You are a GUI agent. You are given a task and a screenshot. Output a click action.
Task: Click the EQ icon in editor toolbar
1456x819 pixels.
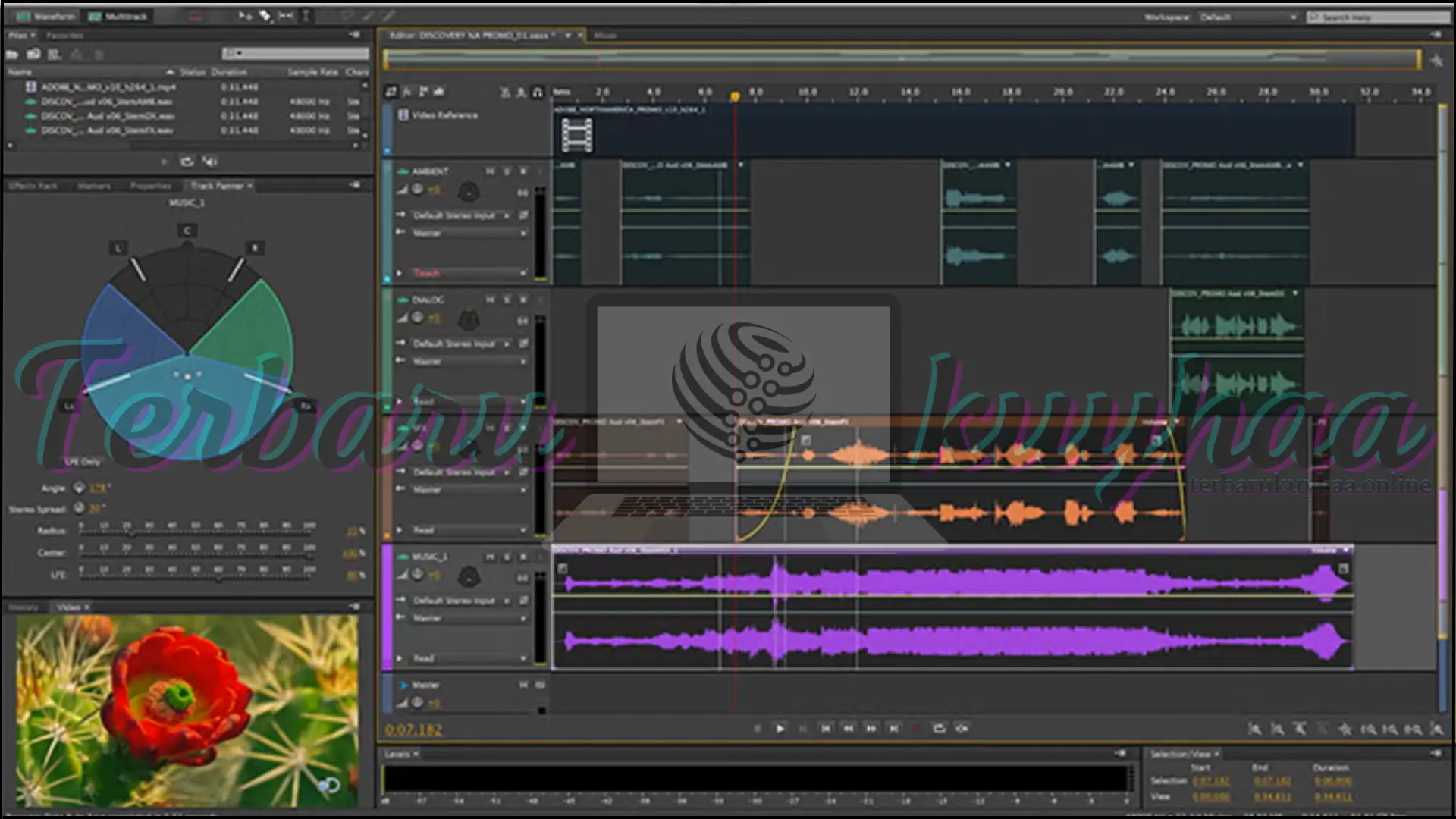[439, 92]
